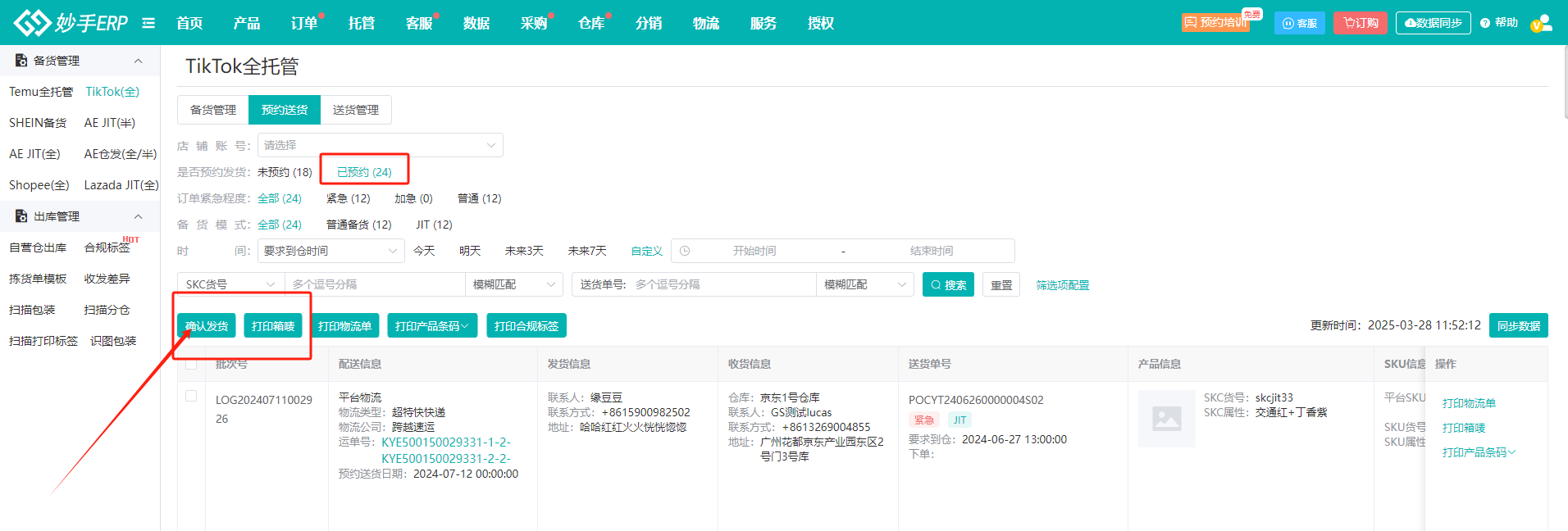
Task: Open the 客服 top menu
Action: tap(419, 23)
